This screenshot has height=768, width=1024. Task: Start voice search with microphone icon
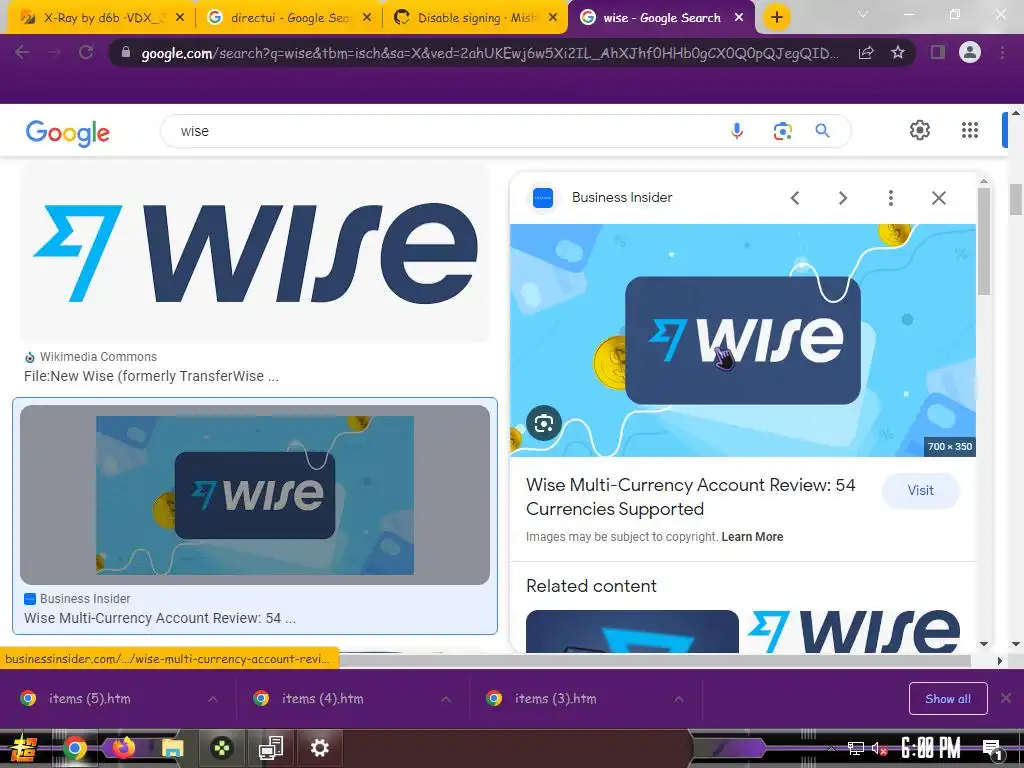click(737, 131)
